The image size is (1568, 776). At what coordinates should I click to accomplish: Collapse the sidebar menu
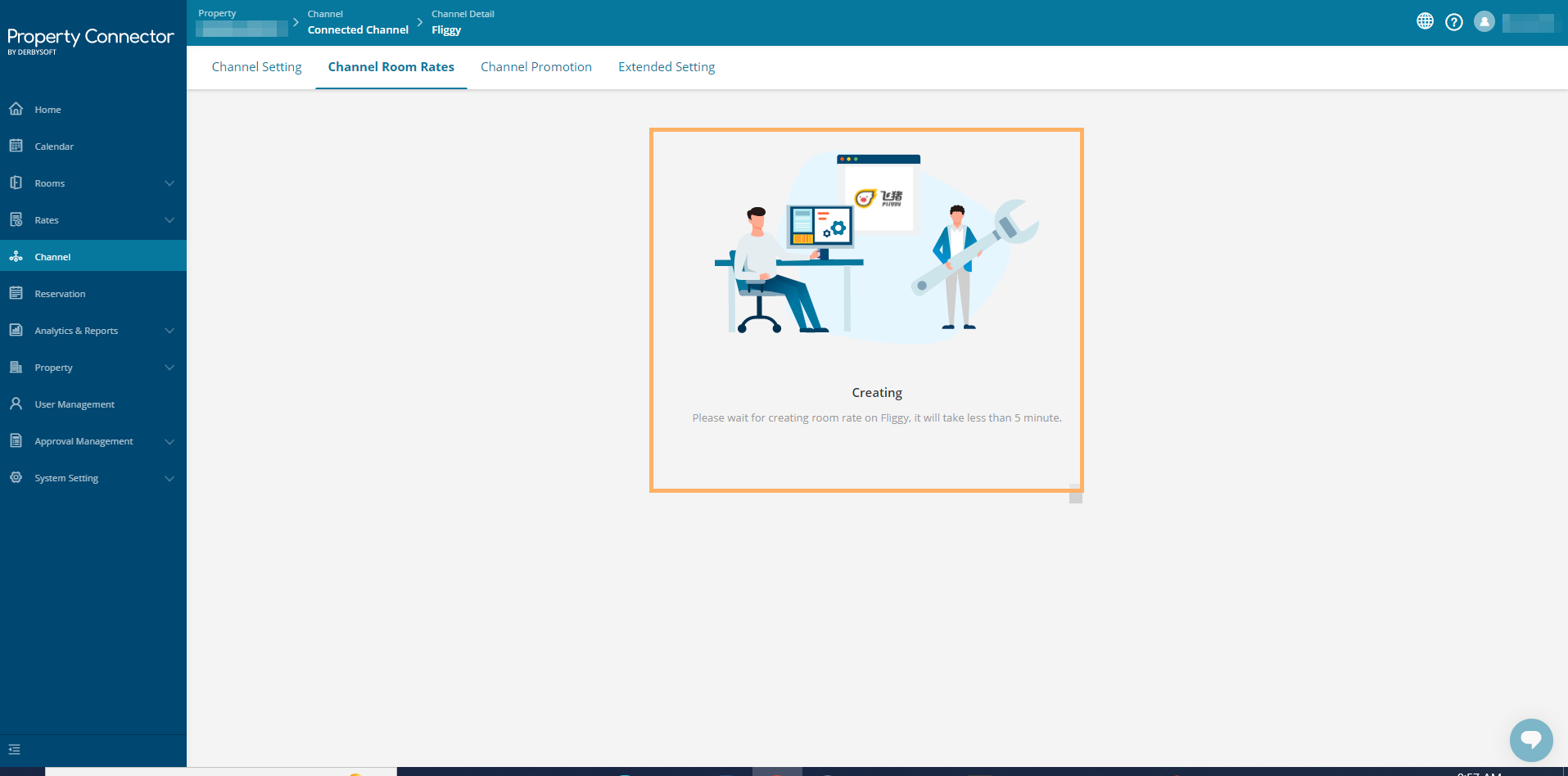pos(14,750)
